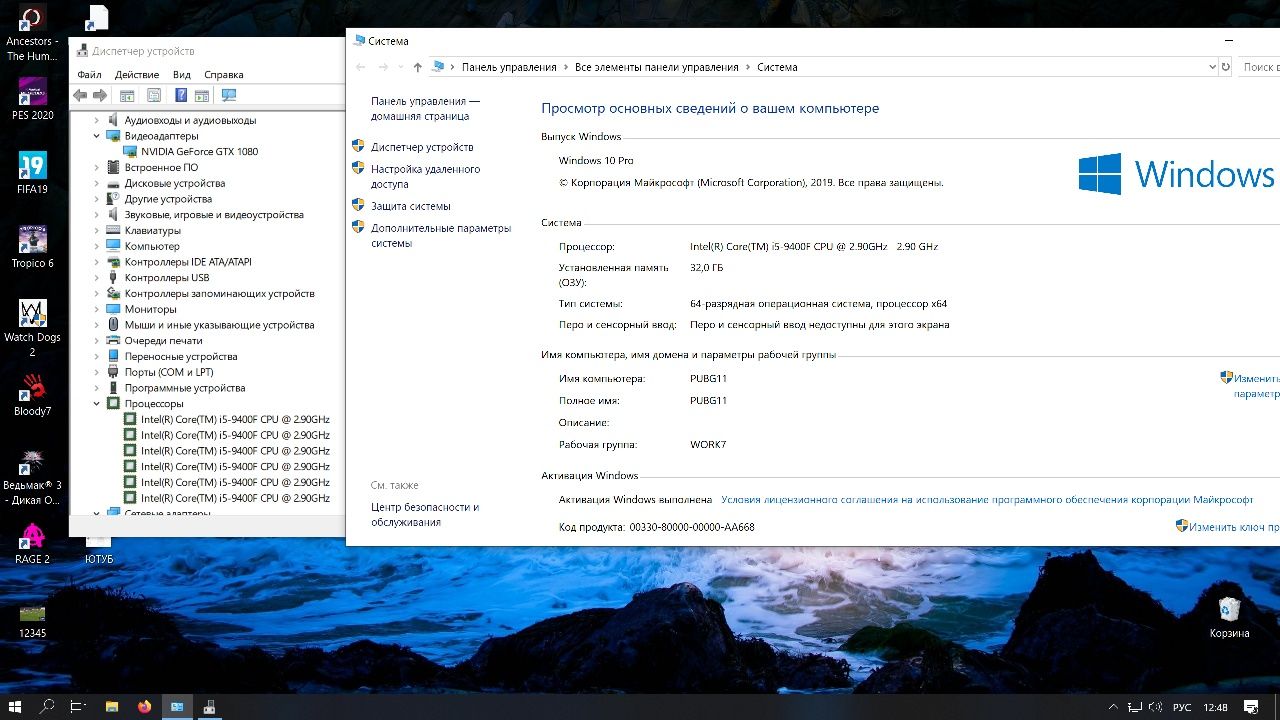Open taskbar search magnifier

pyautogui.click(x=47, y=706)
